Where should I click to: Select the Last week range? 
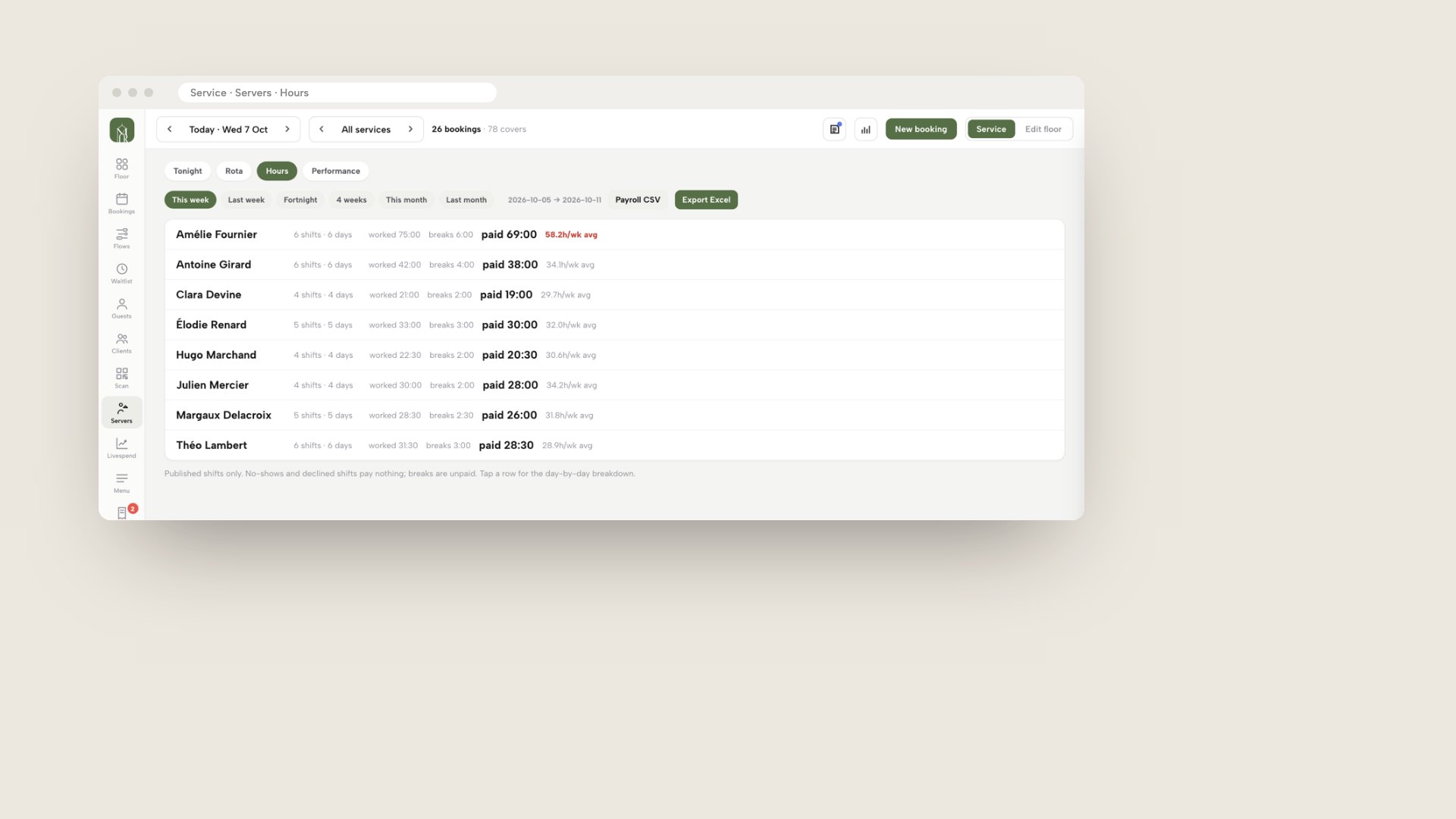click(246, 200)
